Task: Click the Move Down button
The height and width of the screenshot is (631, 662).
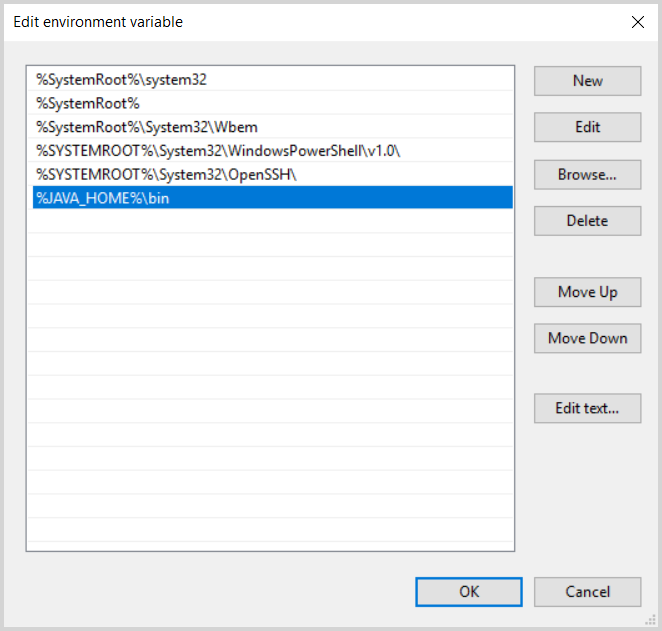Action: tap(587, 338)
